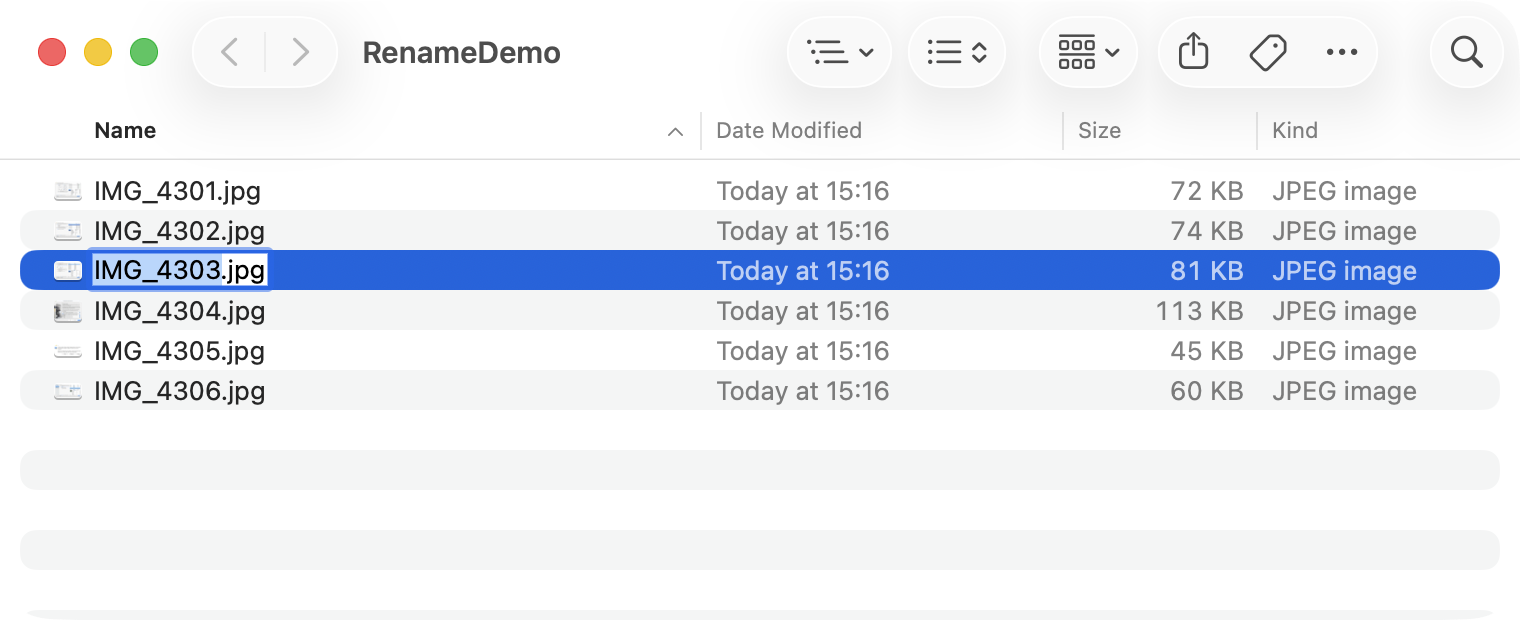Click the Tags icon in the toolbar

[x=1268, y=52]
